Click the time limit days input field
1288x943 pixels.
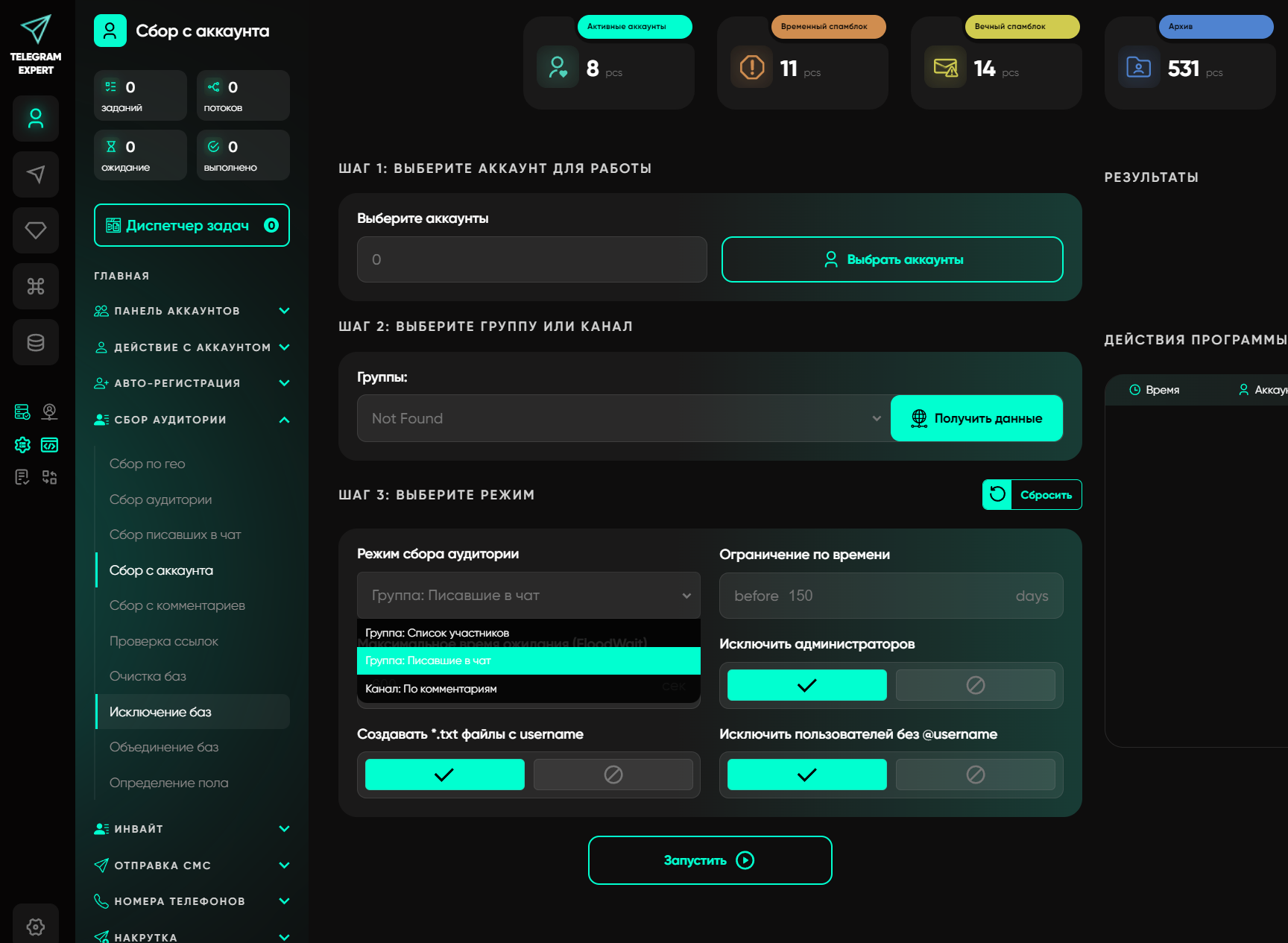pyautogui.click(x=891, y=596)
